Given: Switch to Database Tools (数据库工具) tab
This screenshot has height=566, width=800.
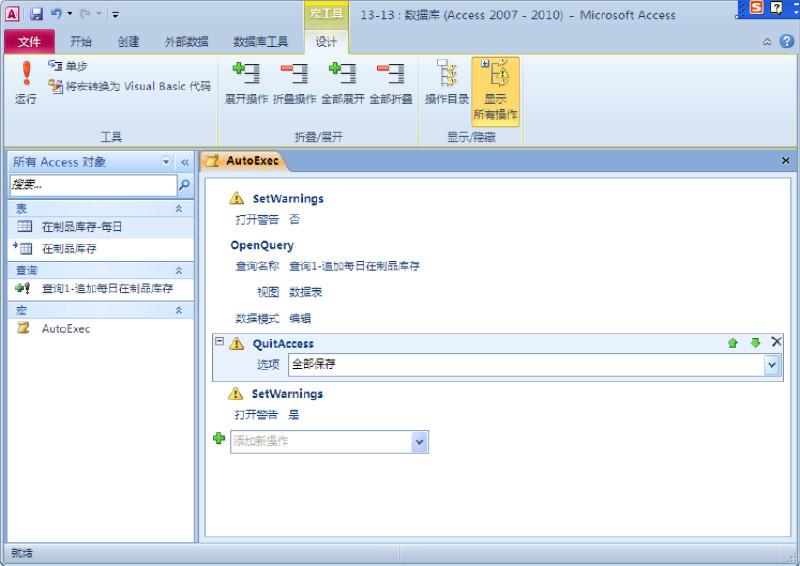Looking at the screenshot, I should point(260,41).
